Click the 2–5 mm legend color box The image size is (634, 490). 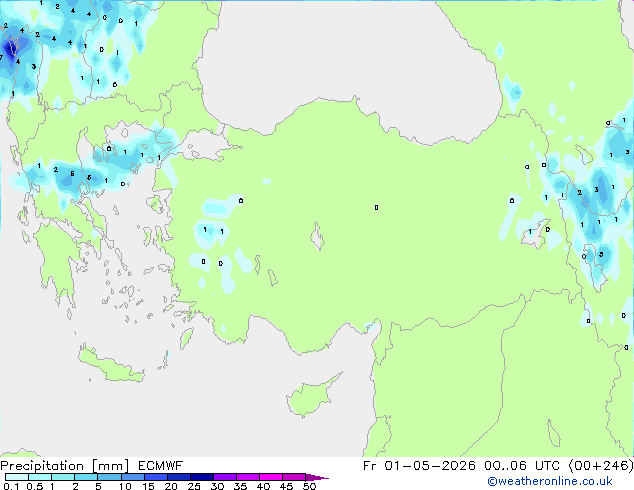point(86,477)
